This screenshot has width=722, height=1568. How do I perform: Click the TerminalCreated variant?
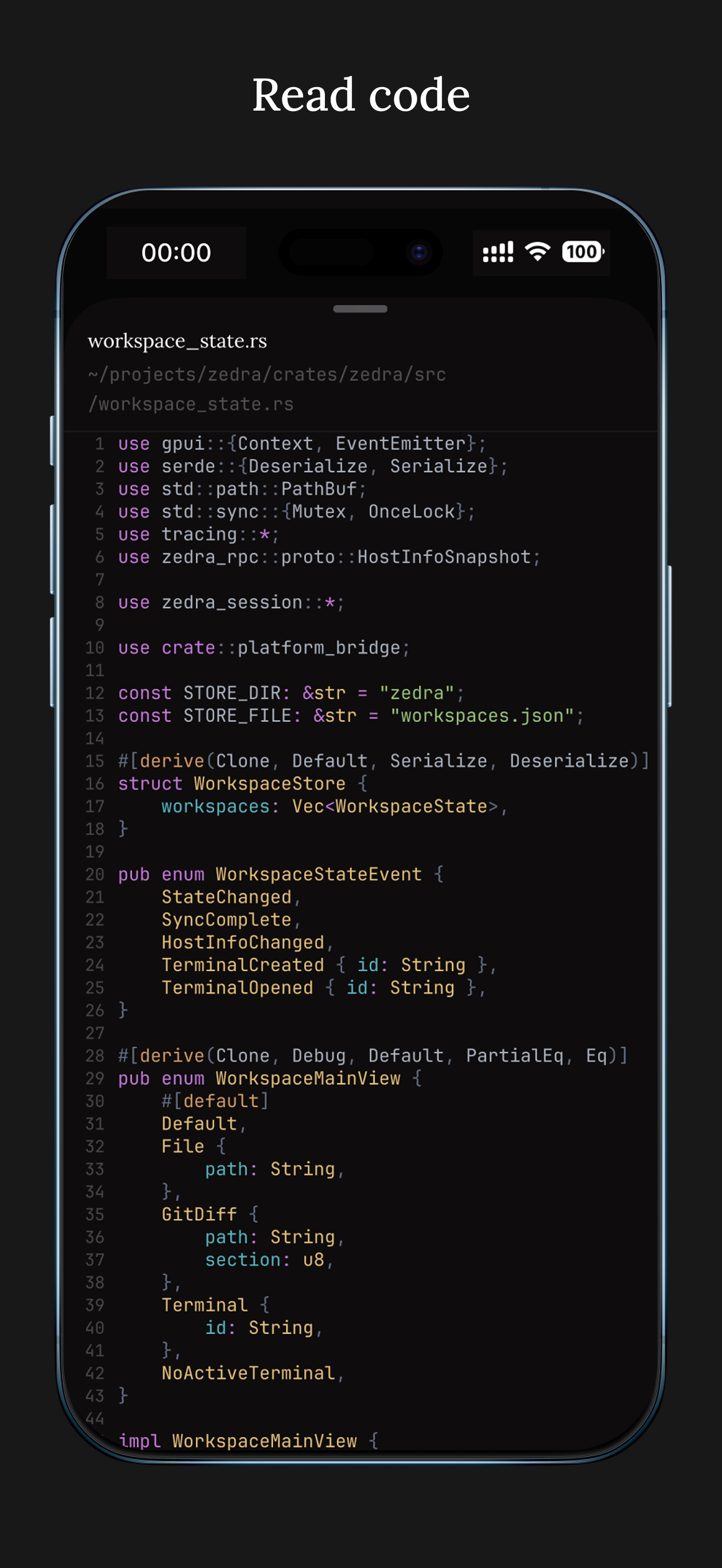[242, 965]
